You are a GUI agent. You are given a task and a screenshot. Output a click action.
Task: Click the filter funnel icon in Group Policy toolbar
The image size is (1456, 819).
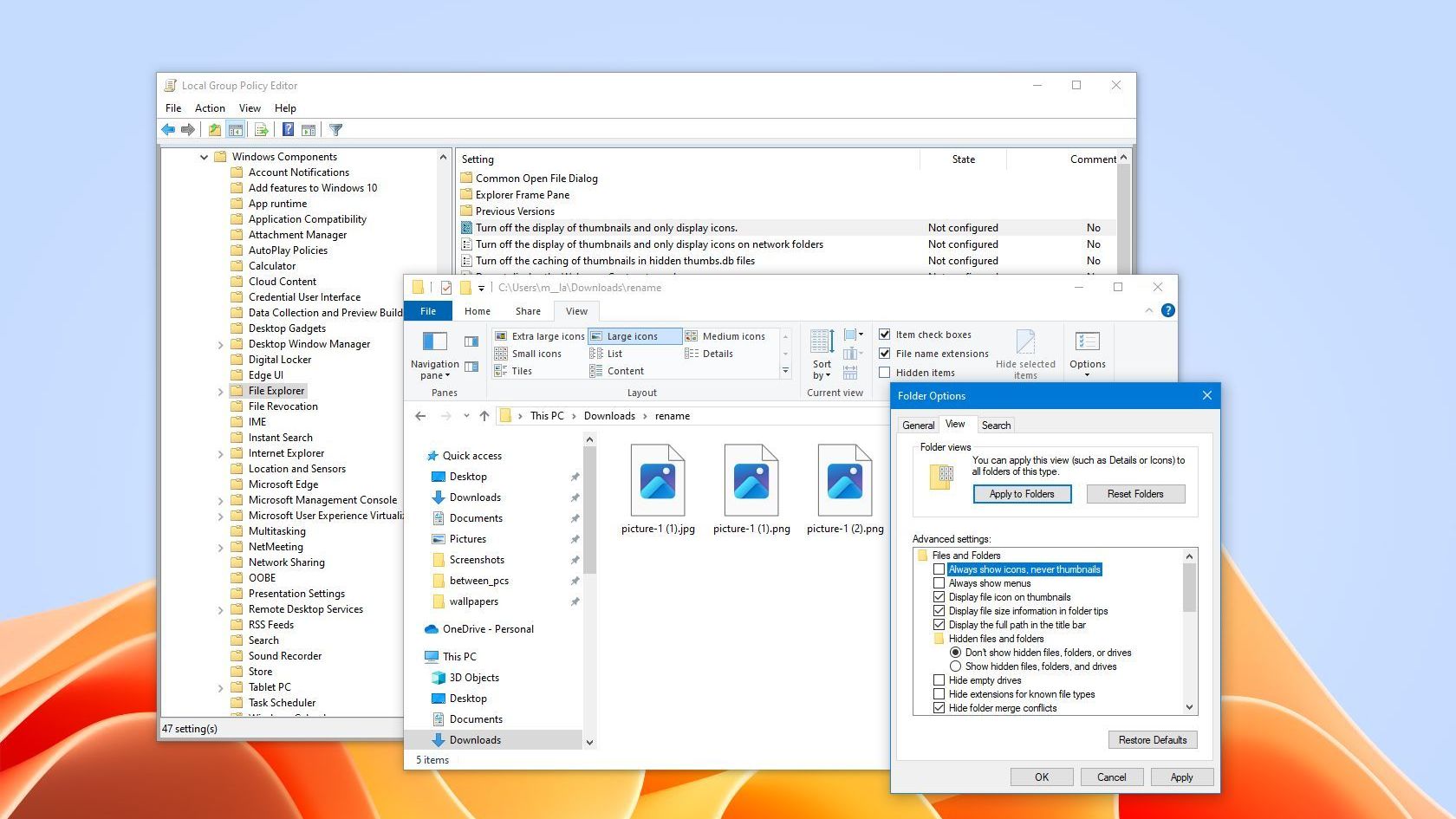point(335,130)
